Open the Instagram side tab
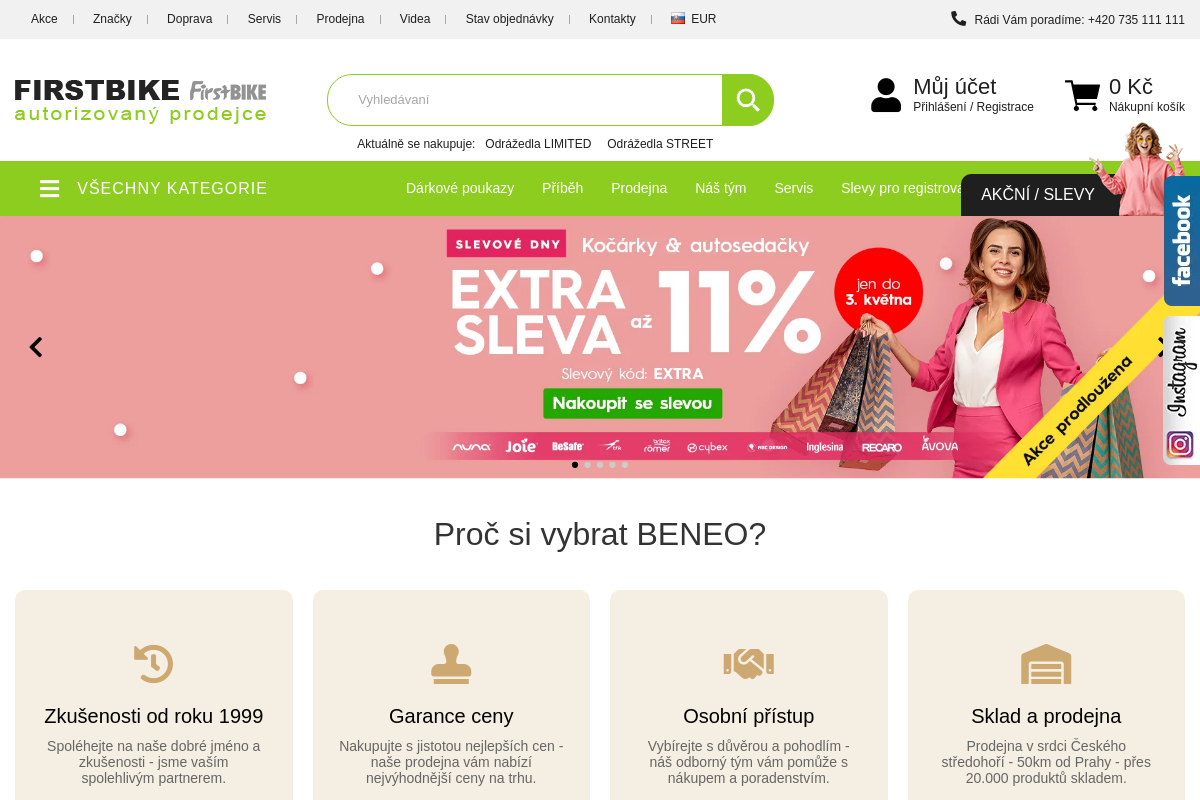1200x800 pixels. [1182, 391]
